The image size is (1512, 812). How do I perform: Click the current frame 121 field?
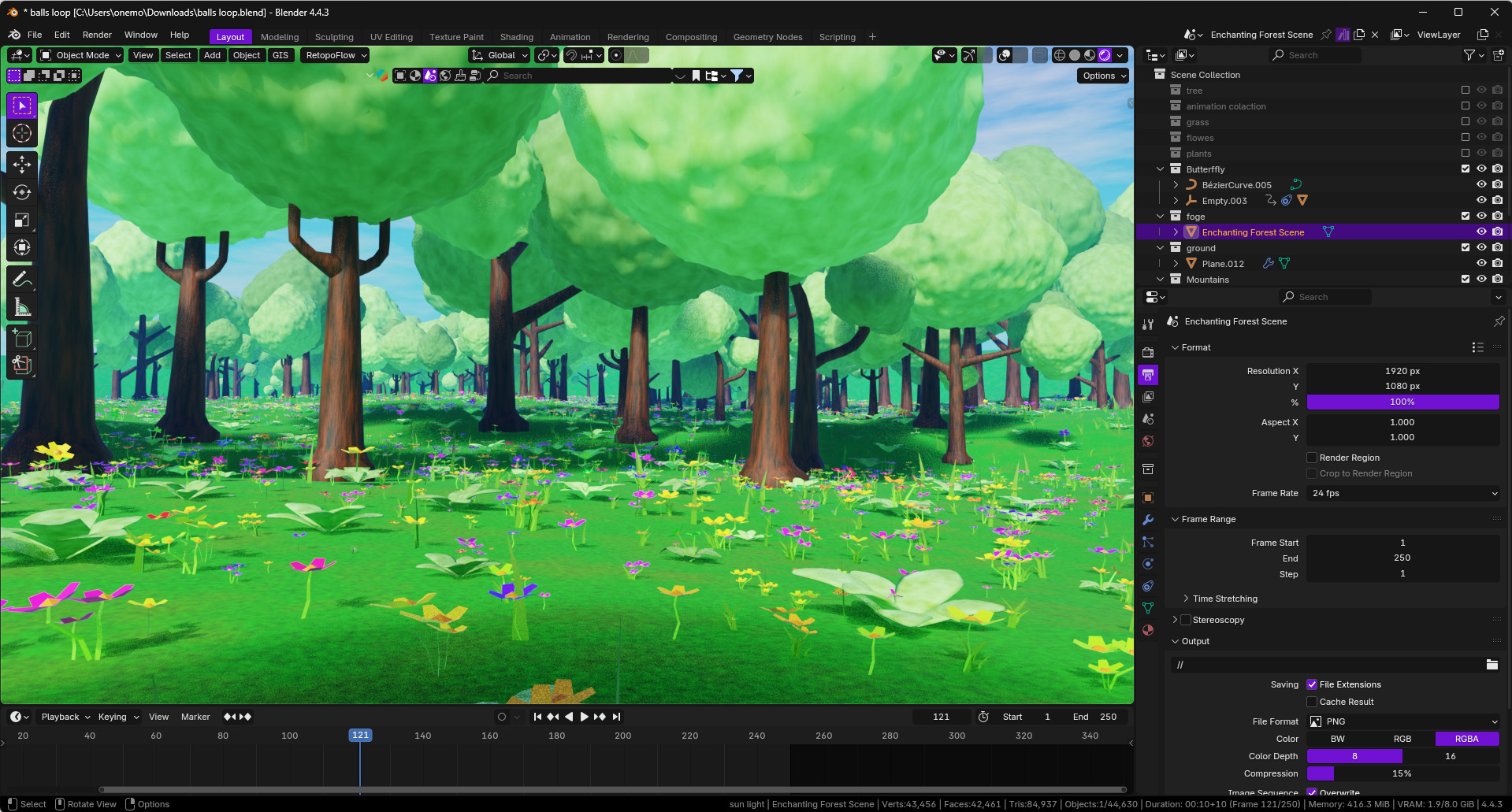tap(942, 717)
